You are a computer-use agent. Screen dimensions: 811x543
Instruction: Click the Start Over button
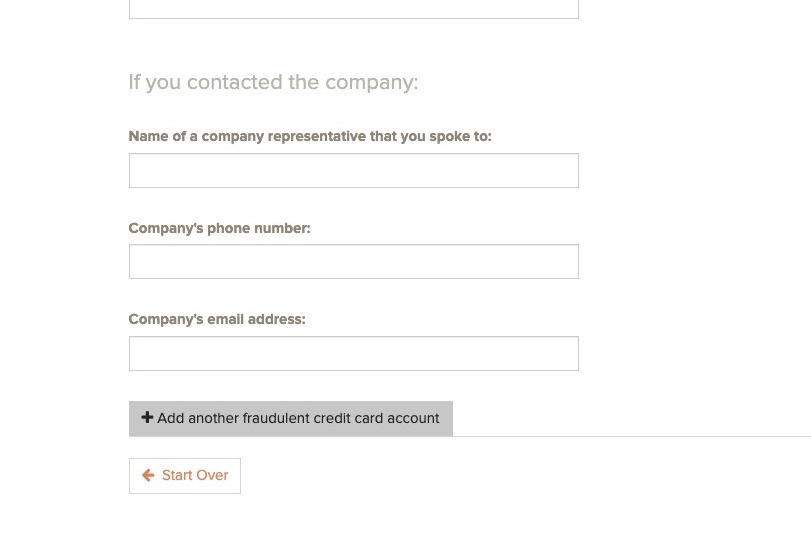(185, 476)
